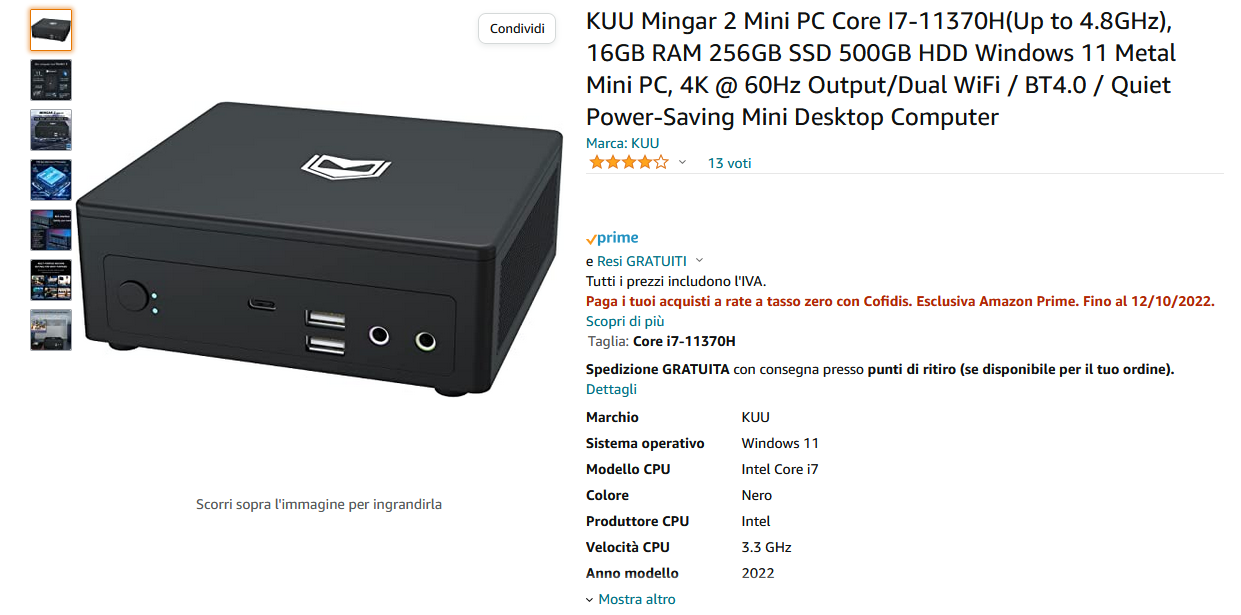Click the product title text
Viewport: 1241px width, 615px height.
(x=881, y=69)
